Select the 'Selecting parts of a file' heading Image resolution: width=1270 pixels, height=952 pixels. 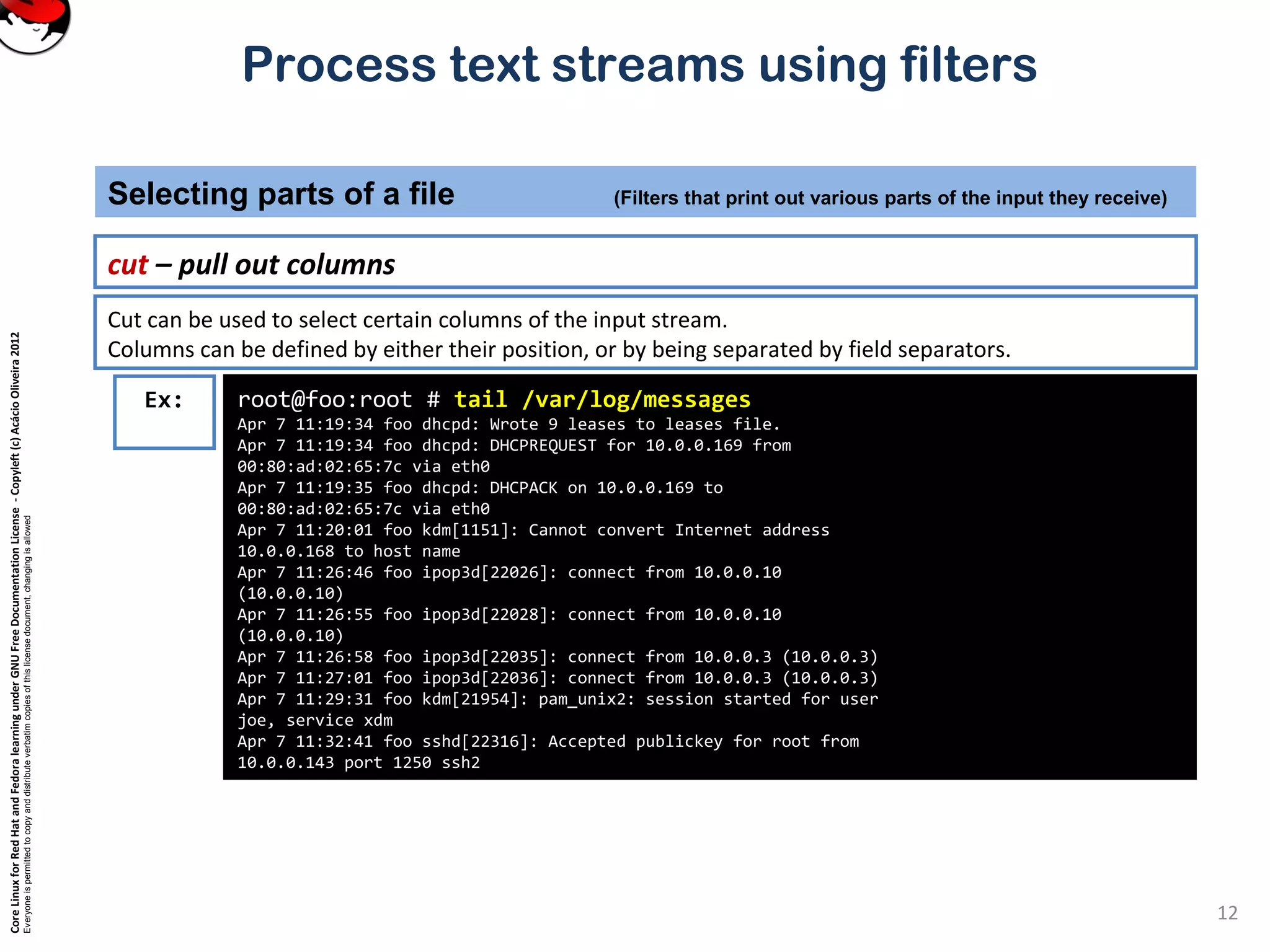point(281,193)
